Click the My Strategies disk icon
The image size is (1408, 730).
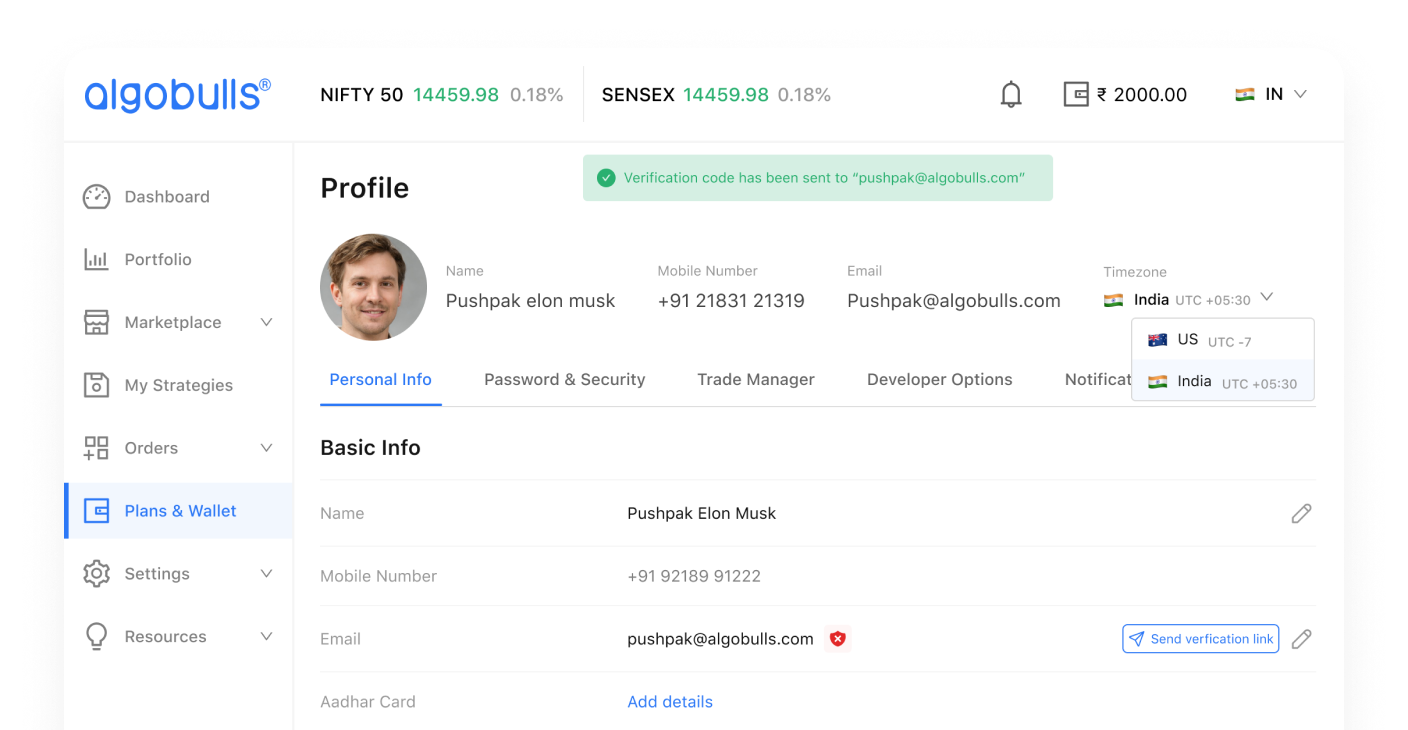[x=96, y=385]
